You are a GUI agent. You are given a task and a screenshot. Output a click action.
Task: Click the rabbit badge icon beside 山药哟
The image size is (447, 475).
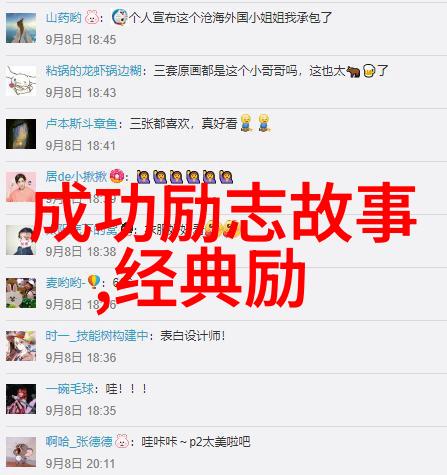[x=92, y=17]
